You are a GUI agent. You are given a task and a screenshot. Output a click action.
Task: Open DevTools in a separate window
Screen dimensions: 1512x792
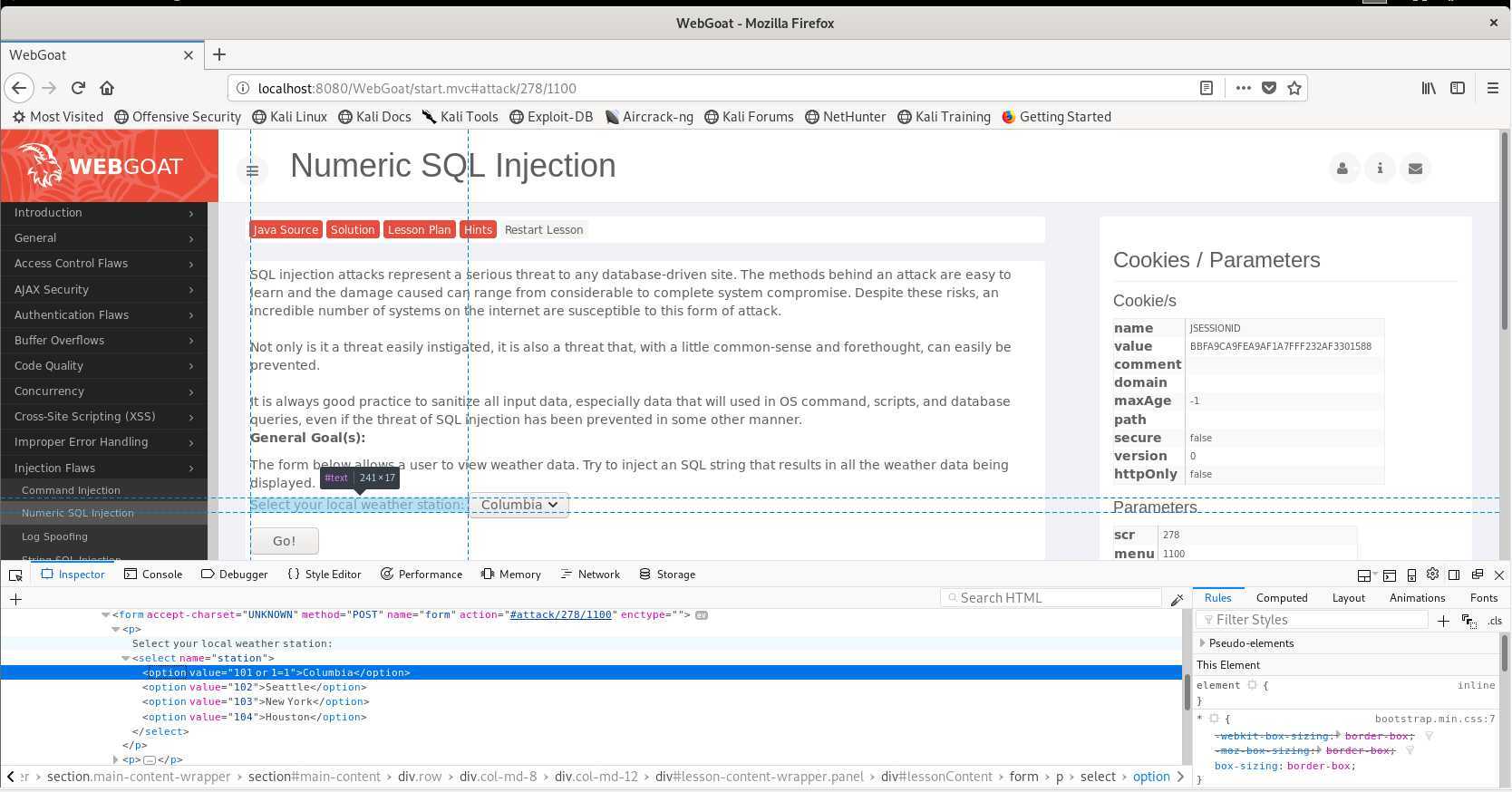click(1477, 575)
